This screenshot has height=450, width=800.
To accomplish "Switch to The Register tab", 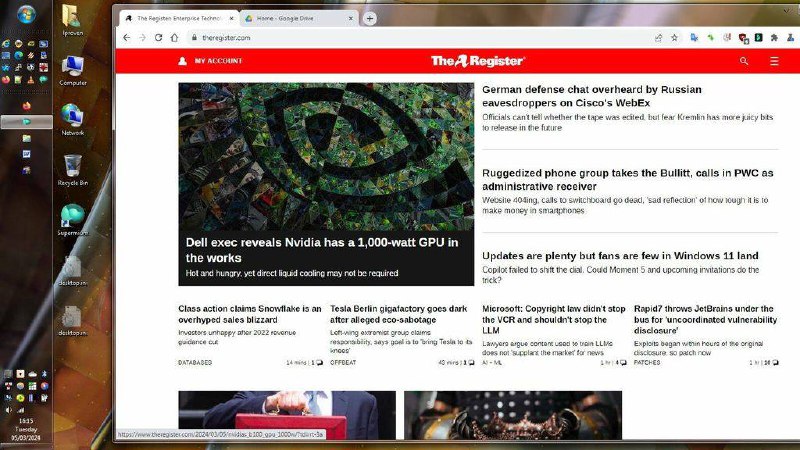I will click(179, 18).
